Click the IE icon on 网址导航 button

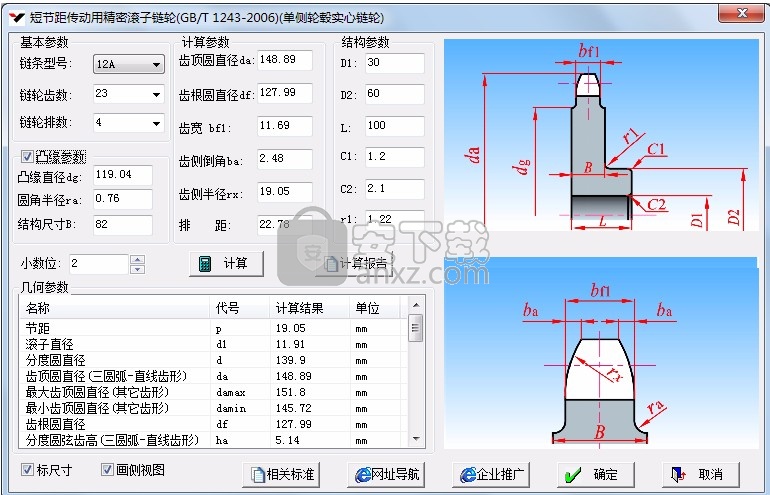(x=363, y=474)
